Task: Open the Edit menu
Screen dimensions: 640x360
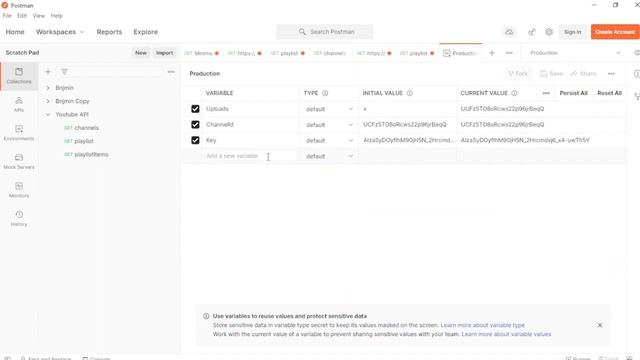Action: click(22, 16)
